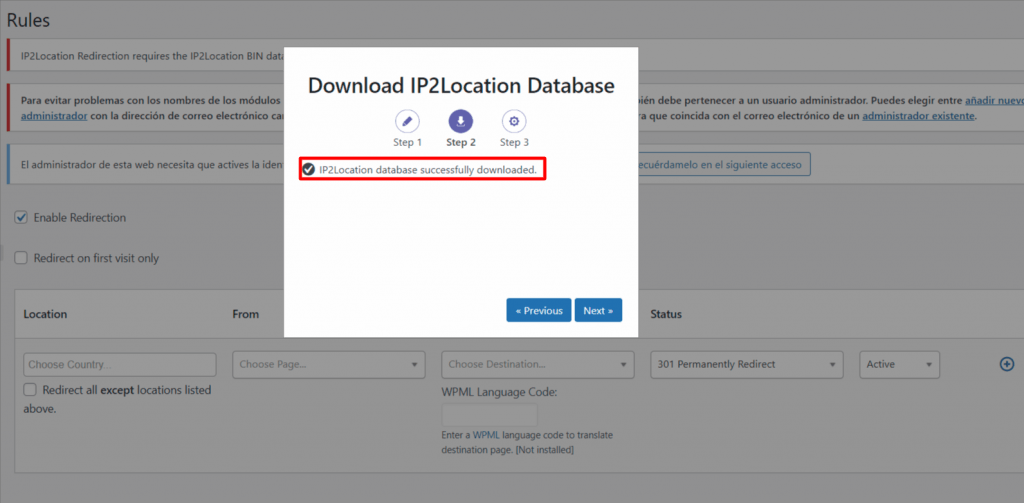Open the Active status dropdown
This screenshot has height=503, width=1024.
click(899, 365)
